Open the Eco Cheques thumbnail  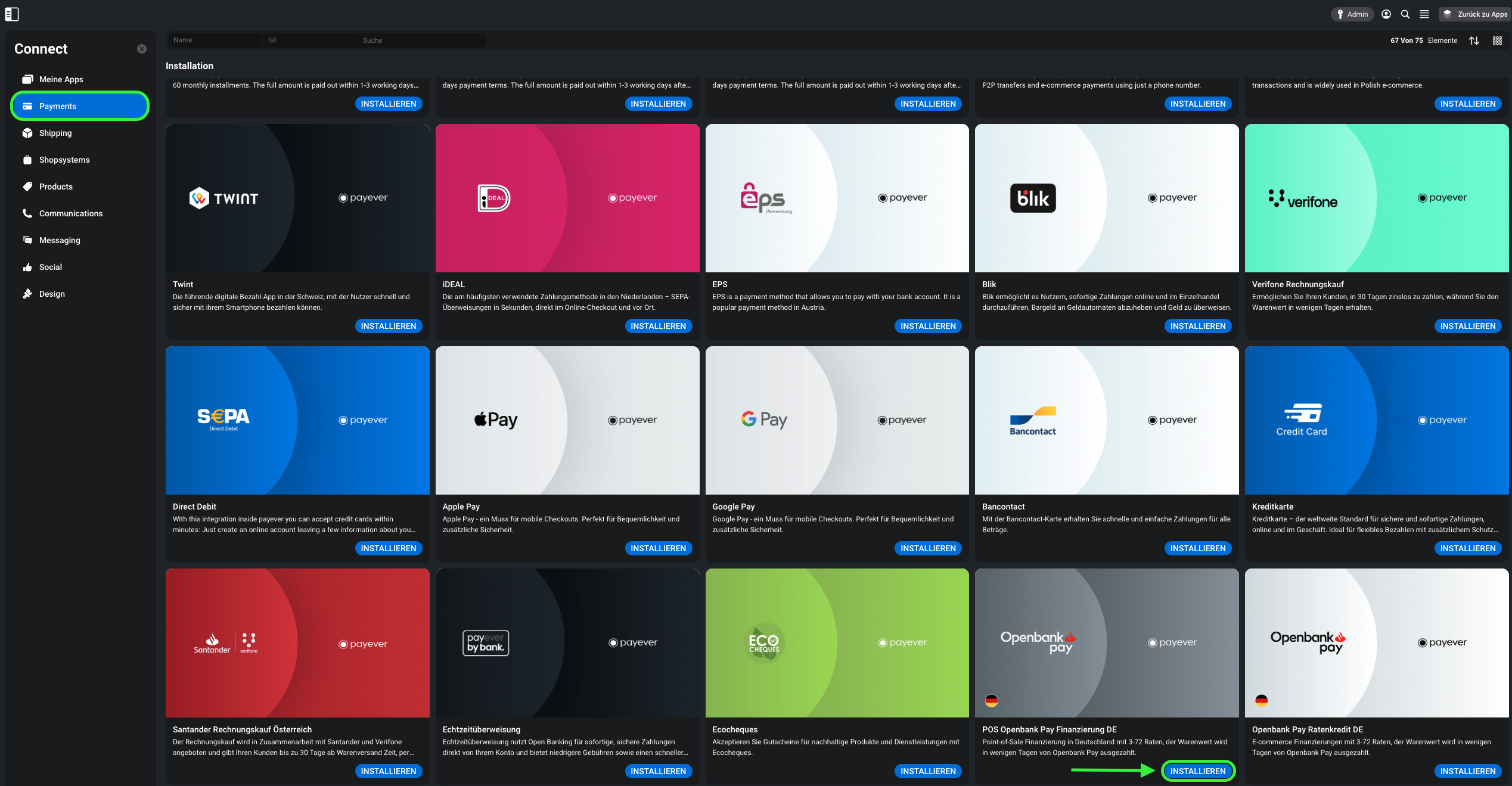[x=837, y=643]
